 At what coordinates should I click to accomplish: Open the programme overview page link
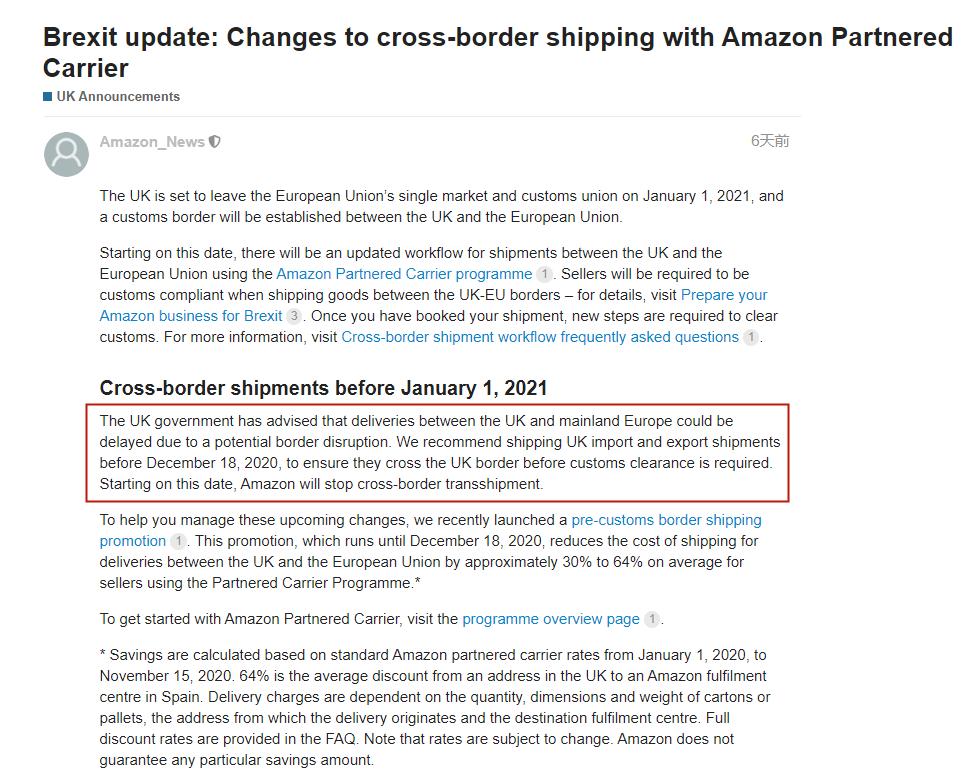click(550, 619)
